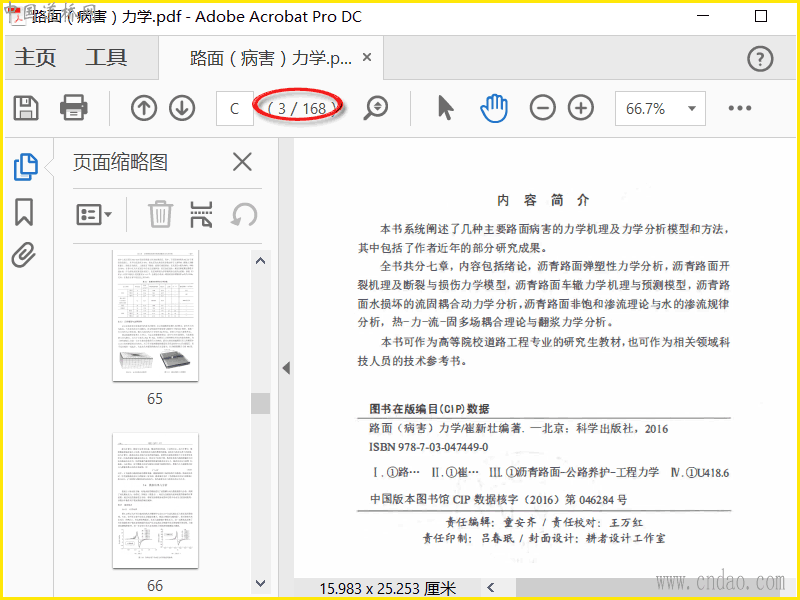Select the arrow selection tool
Screen dimensions: 800x600
(x=445, y=108)
